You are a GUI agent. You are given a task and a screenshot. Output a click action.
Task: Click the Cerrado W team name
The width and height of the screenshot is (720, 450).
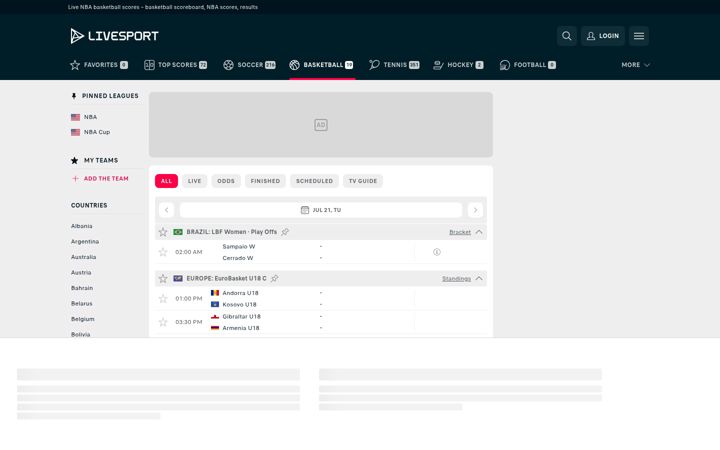tap(238, 258)
